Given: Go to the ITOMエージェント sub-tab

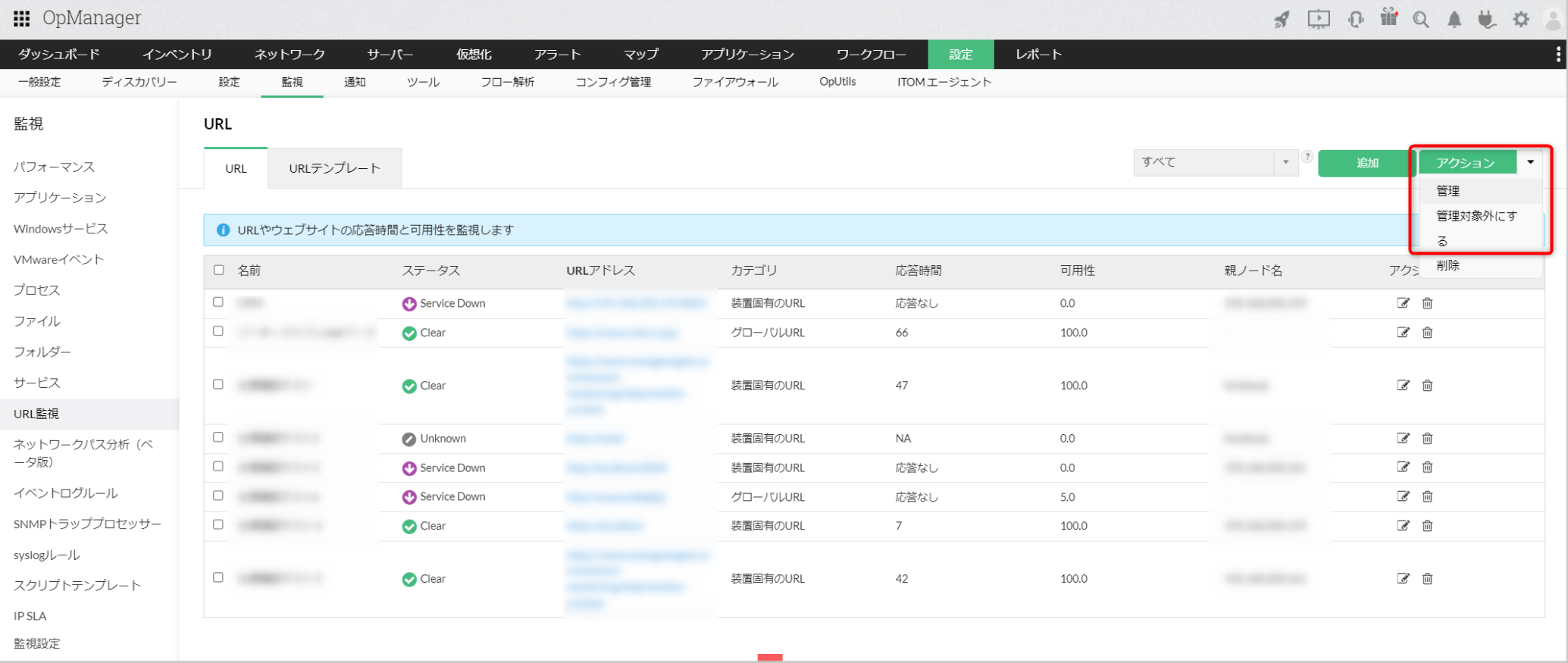Looking at the screenshot, I should click(944, 82).
